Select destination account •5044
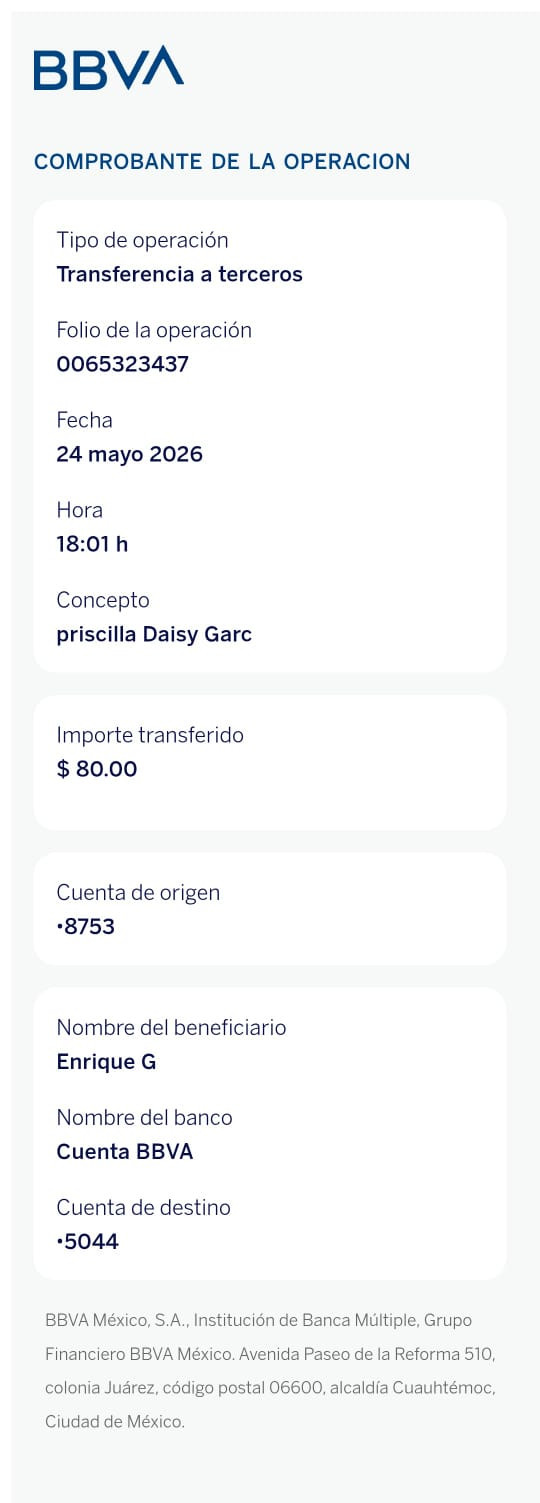 coord(88,1241)
